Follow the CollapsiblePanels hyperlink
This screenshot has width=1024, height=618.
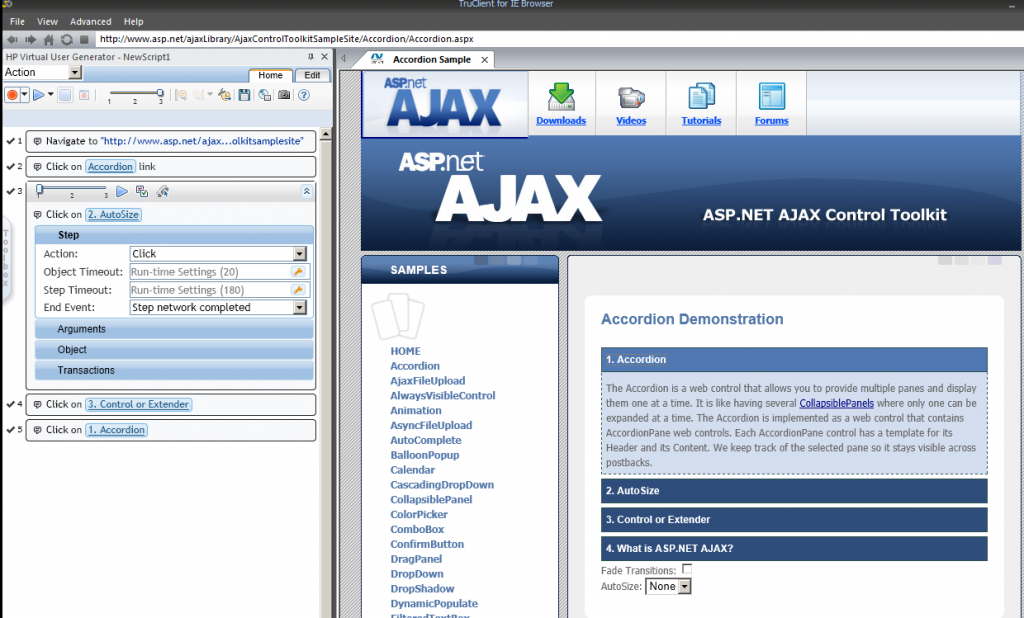tap(837, 403)
